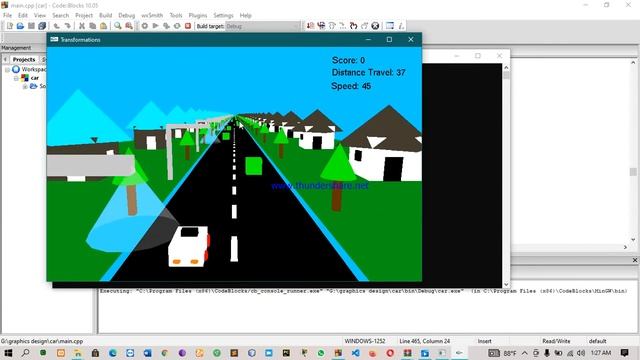
Task: Redo the edit via toolbar arrow
Action: [67, 26]
